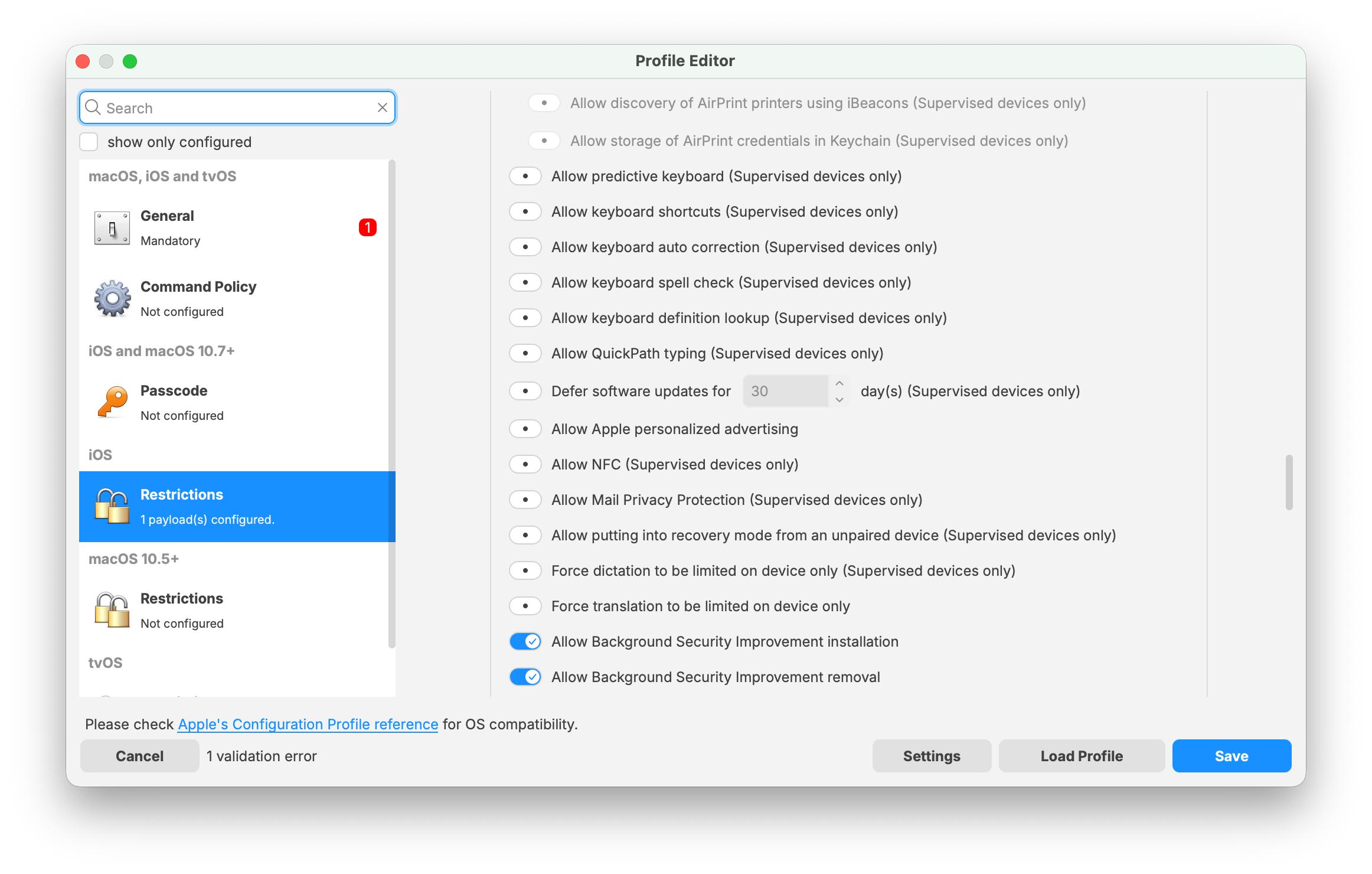Click the red validation error badge on General
Screen dimensions: 1372x874
[x=368, y=228]
